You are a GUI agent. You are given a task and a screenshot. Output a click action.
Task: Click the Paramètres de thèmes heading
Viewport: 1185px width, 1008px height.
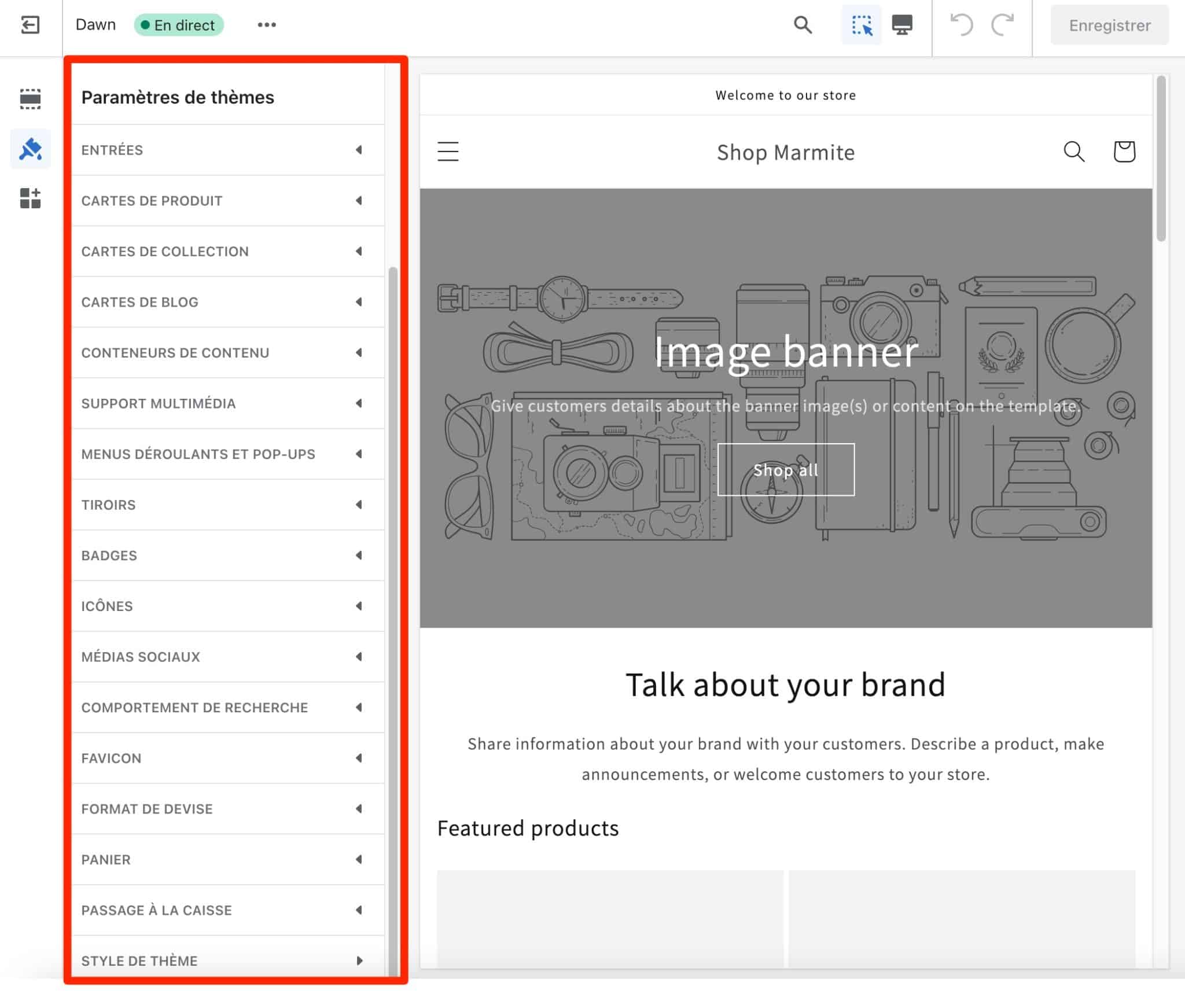tap(178, 97)
